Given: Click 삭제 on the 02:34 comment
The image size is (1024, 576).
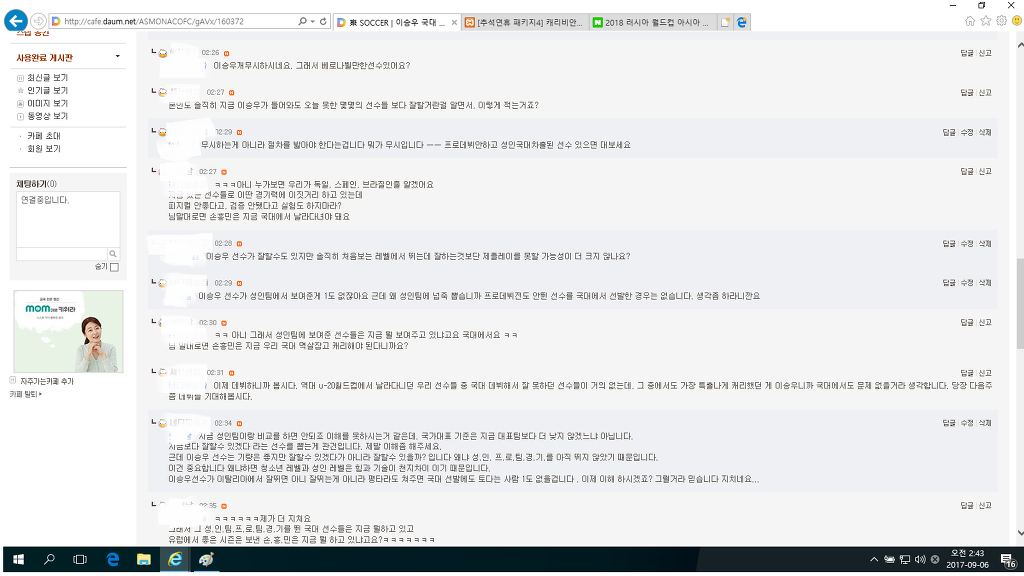Looking at the screenshot, I should pyautogui.click(x=985, y=423).
